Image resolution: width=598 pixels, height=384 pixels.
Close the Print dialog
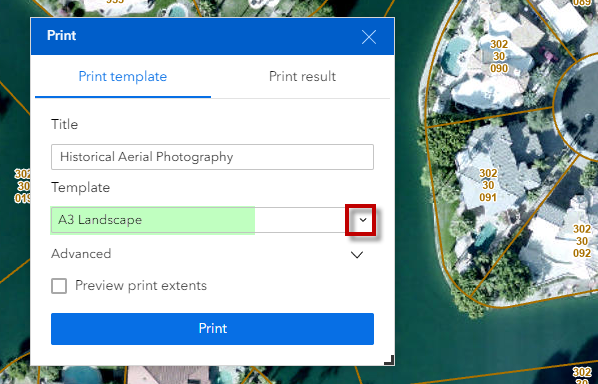tap(369, 37)
